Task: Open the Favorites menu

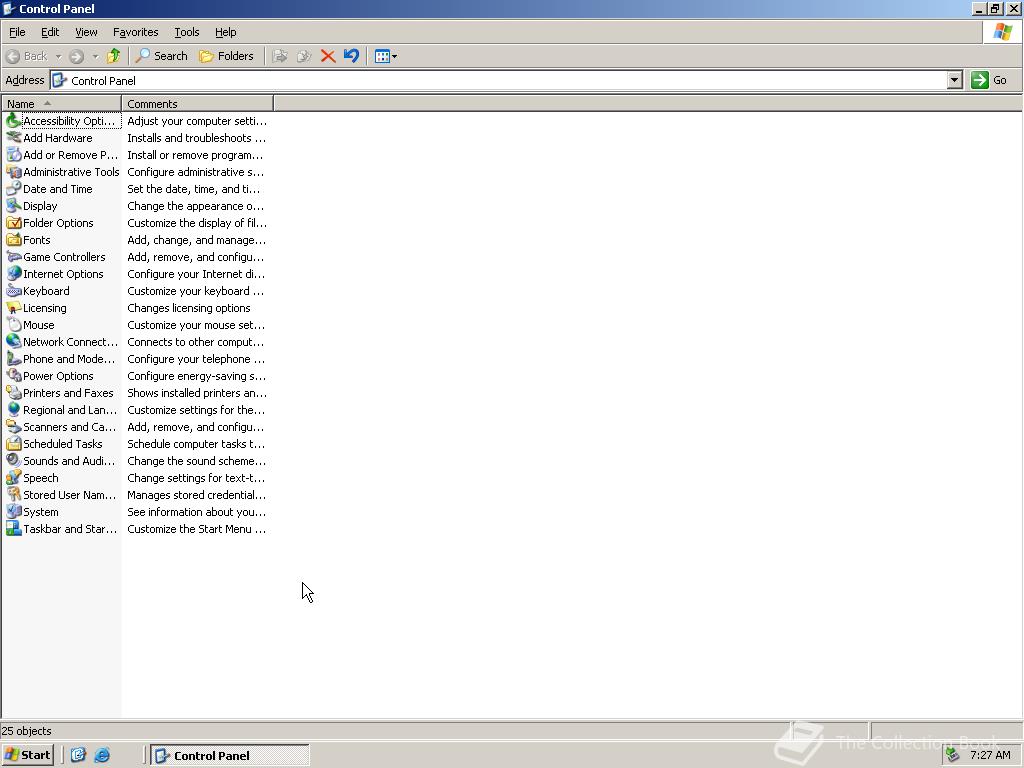Action: [135, 32]
